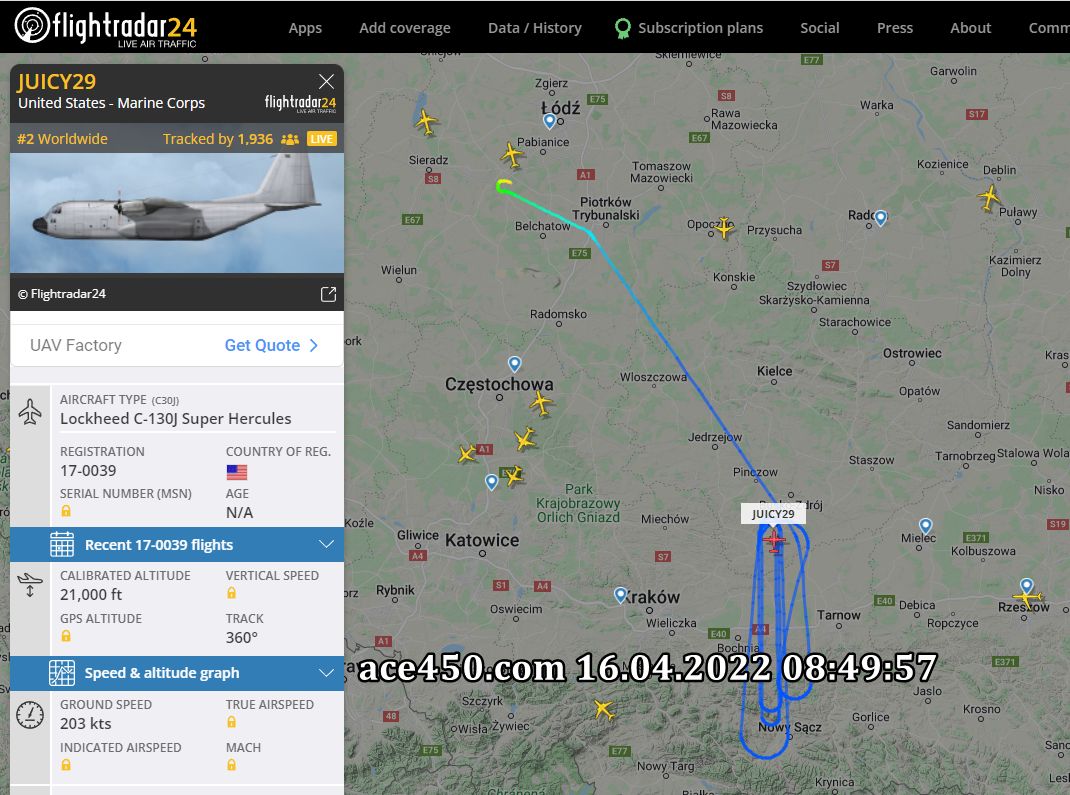
Task: Click the C-130J aircraft photo
Action: point(177,213)
